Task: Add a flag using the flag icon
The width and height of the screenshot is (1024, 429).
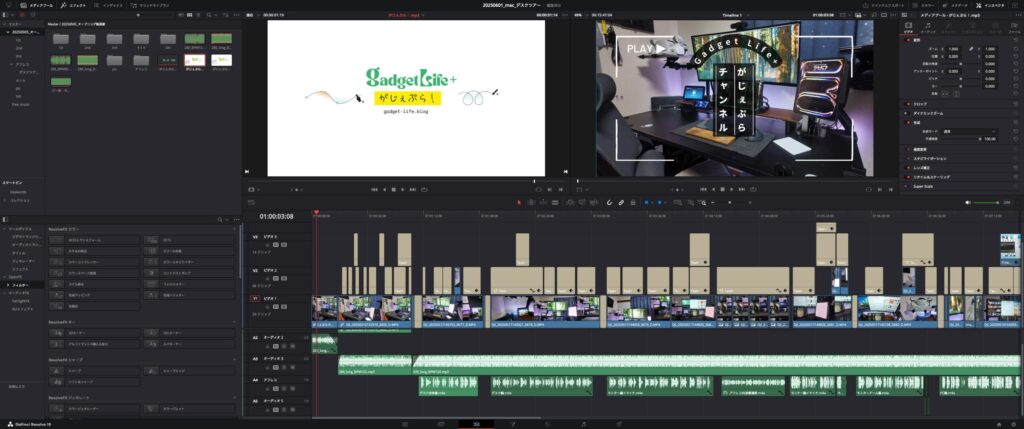Action: coord(647,202)
